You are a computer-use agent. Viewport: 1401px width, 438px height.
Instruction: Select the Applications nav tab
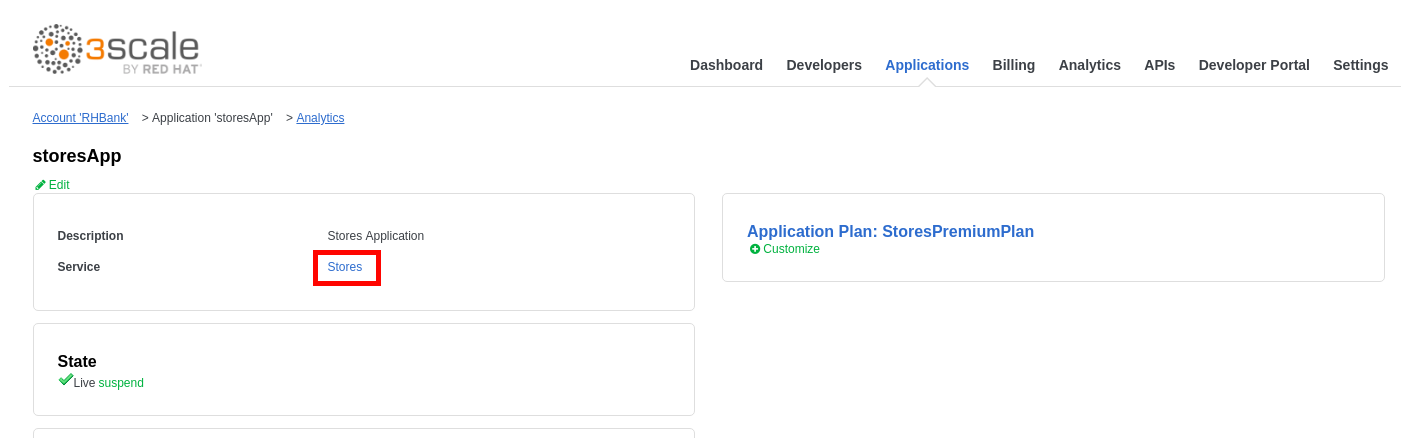926,65
